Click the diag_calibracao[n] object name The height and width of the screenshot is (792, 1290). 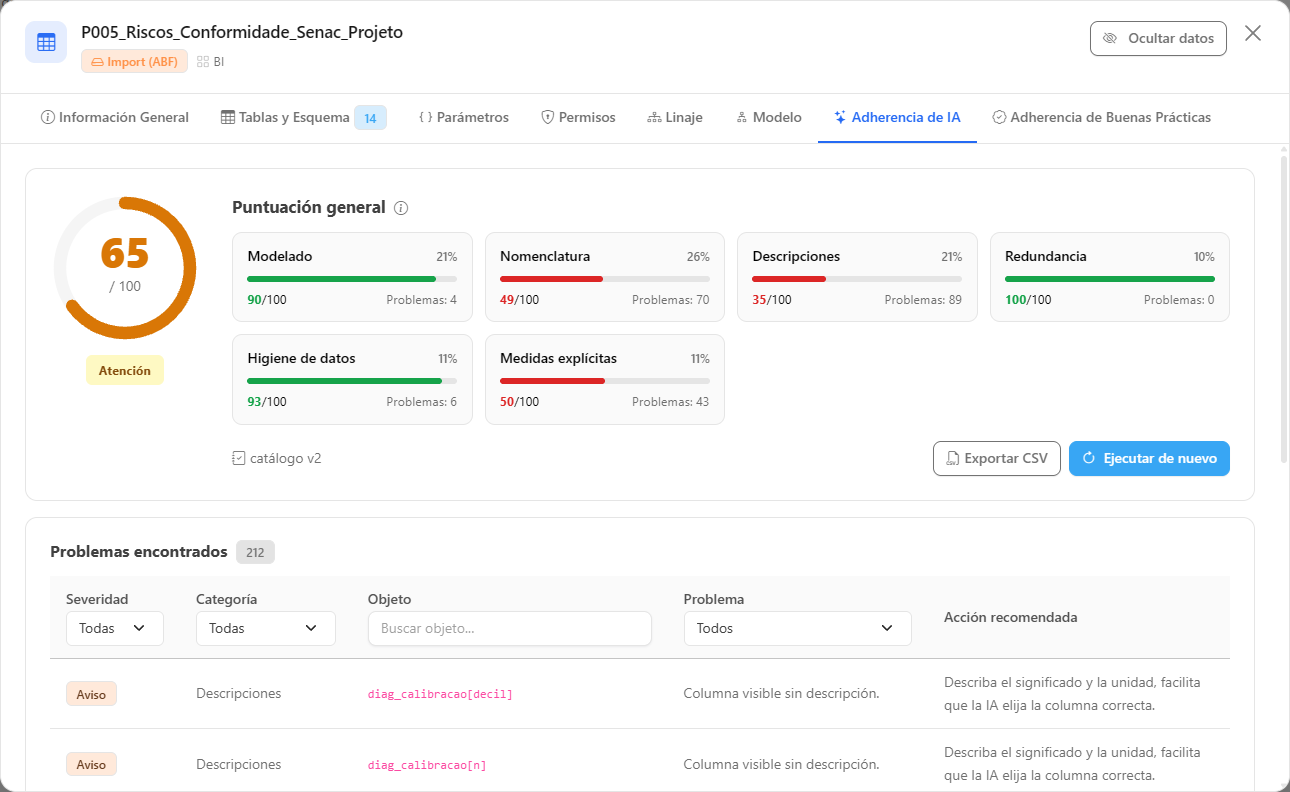tap(427, 765)
